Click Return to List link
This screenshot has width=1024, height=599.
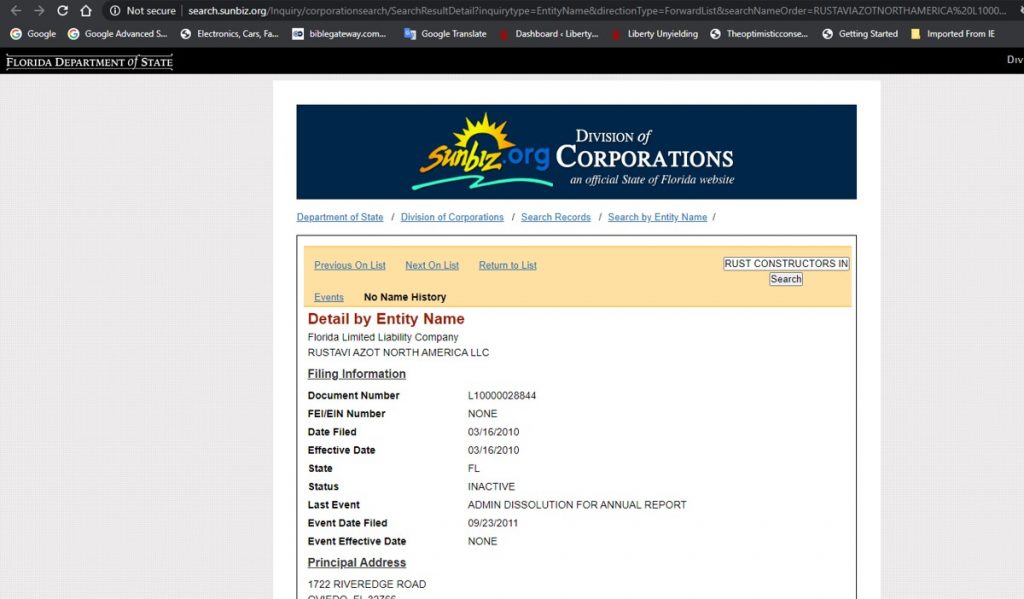coord(507,265)
